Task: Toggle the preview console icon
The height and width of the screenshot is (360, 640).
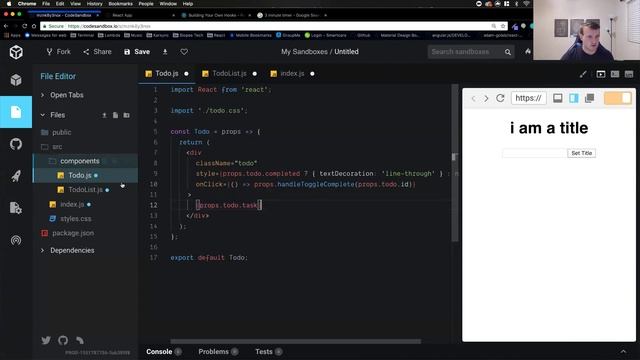Action: pyautogui.click(x=558, y=98)
